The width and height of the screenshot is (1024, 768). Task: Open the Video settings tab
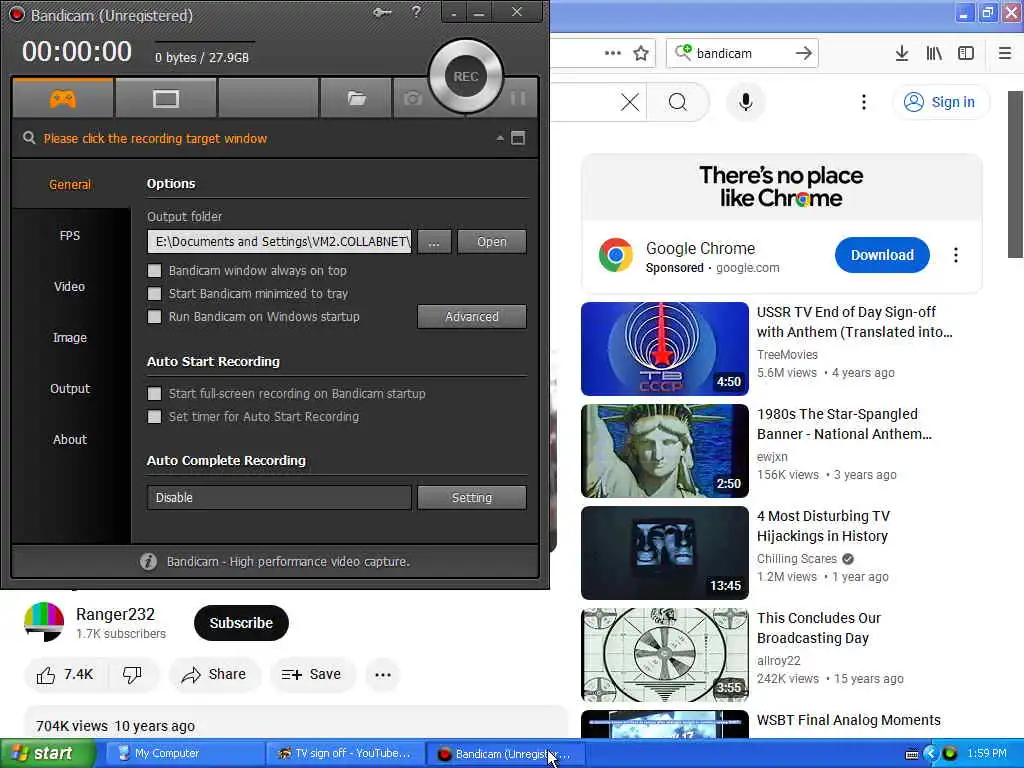point(70,286)
